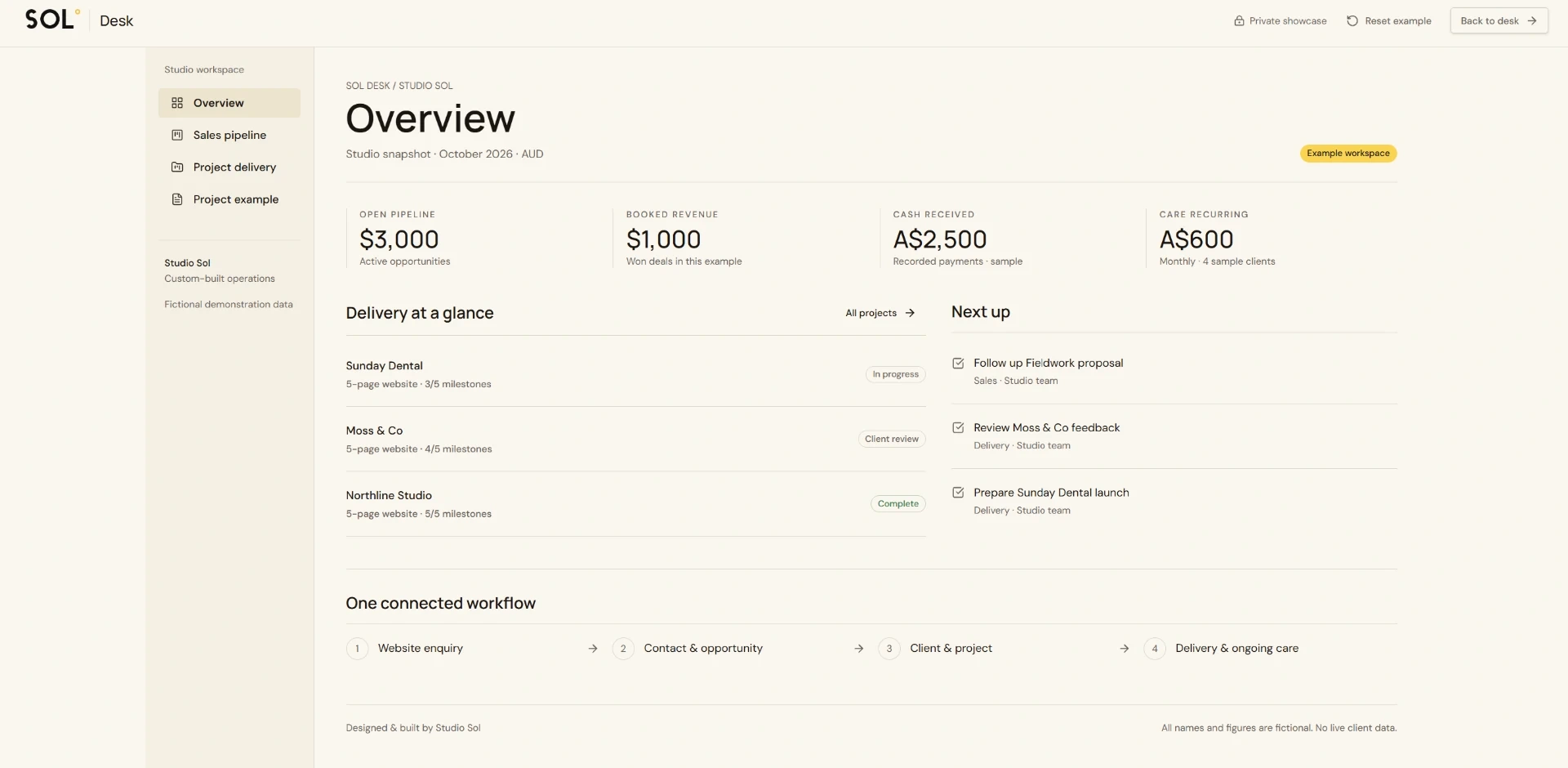Click Private showcase text in the header
The image size is (1568, 768).
pyautogui.click(x=1288, y=21)
